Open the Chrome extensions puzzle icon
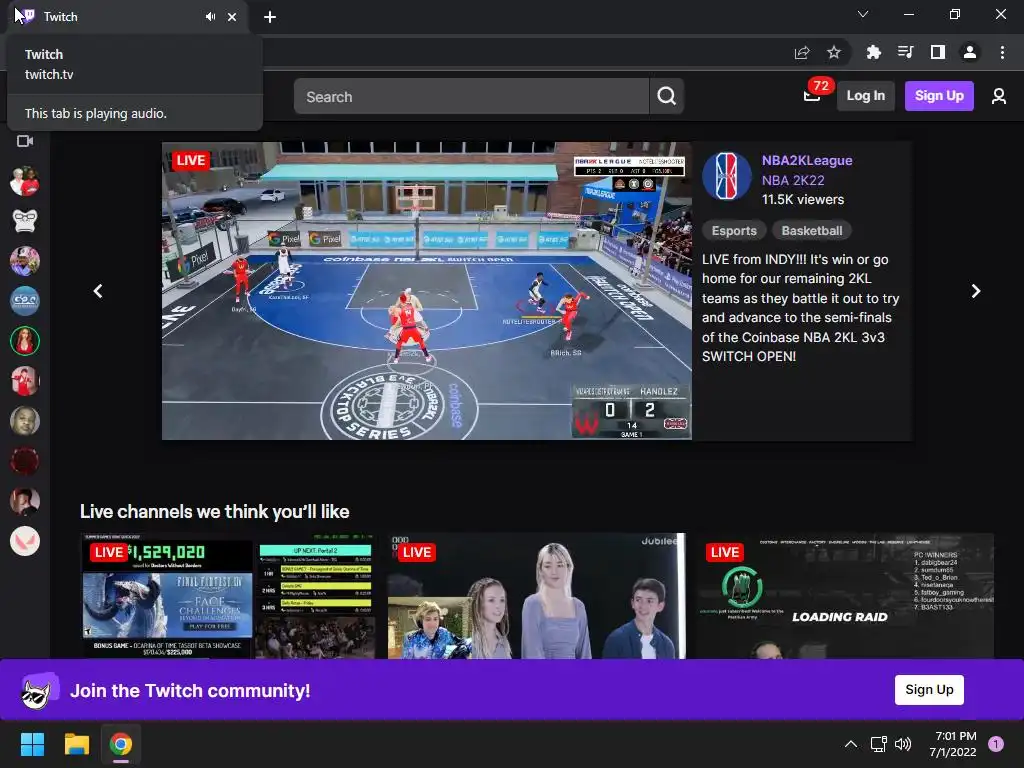Viewport: 1024px width, 768px height. pos(873,52)
